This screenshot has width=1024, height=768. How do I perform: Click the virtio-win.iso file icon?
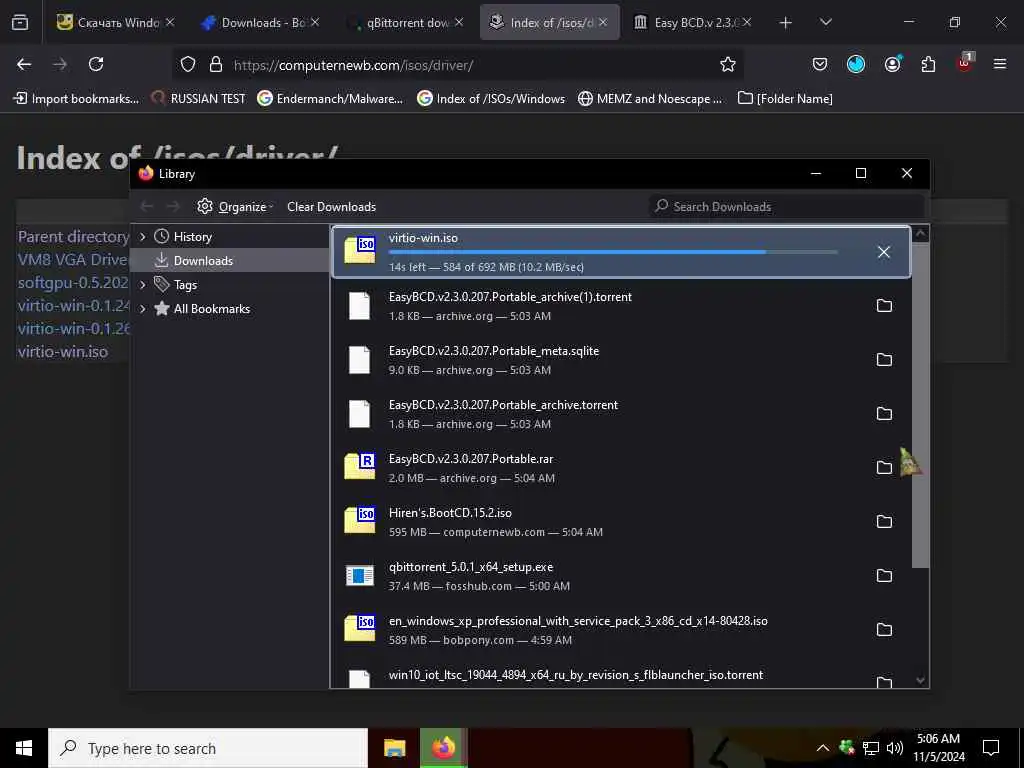point(360,250)
